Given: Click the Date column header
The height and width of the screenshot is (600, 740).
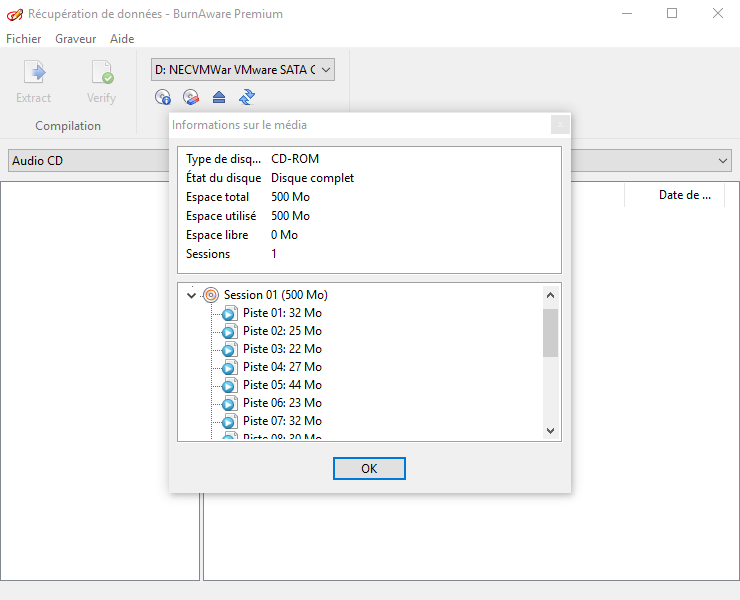Looking at the screenshot, I should (684, 195).
